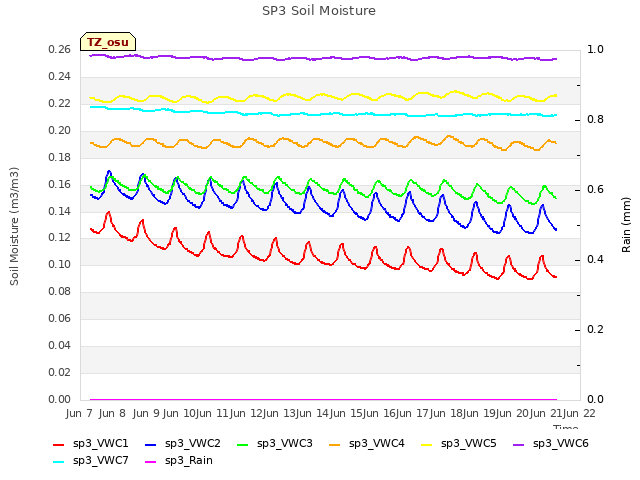Click the 0.26 left axis tick label
Screen dimensions: 640x480
(59, 49)
